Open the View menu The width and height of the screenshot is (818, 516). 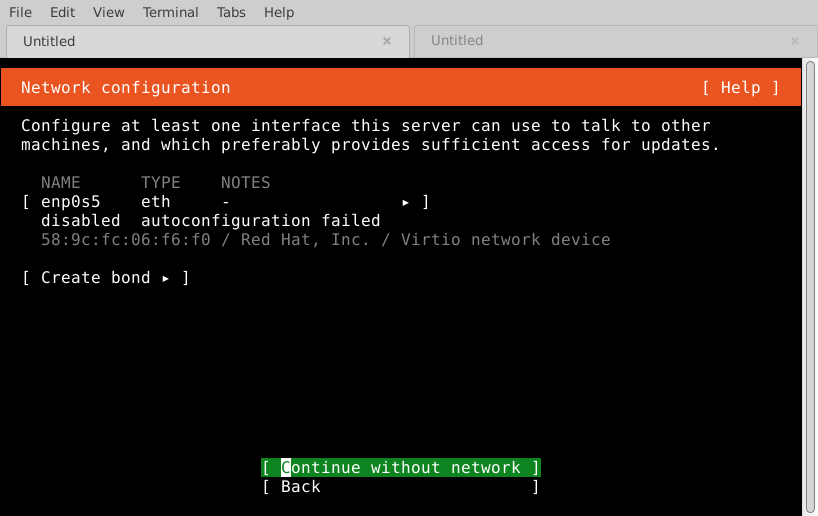108,12
